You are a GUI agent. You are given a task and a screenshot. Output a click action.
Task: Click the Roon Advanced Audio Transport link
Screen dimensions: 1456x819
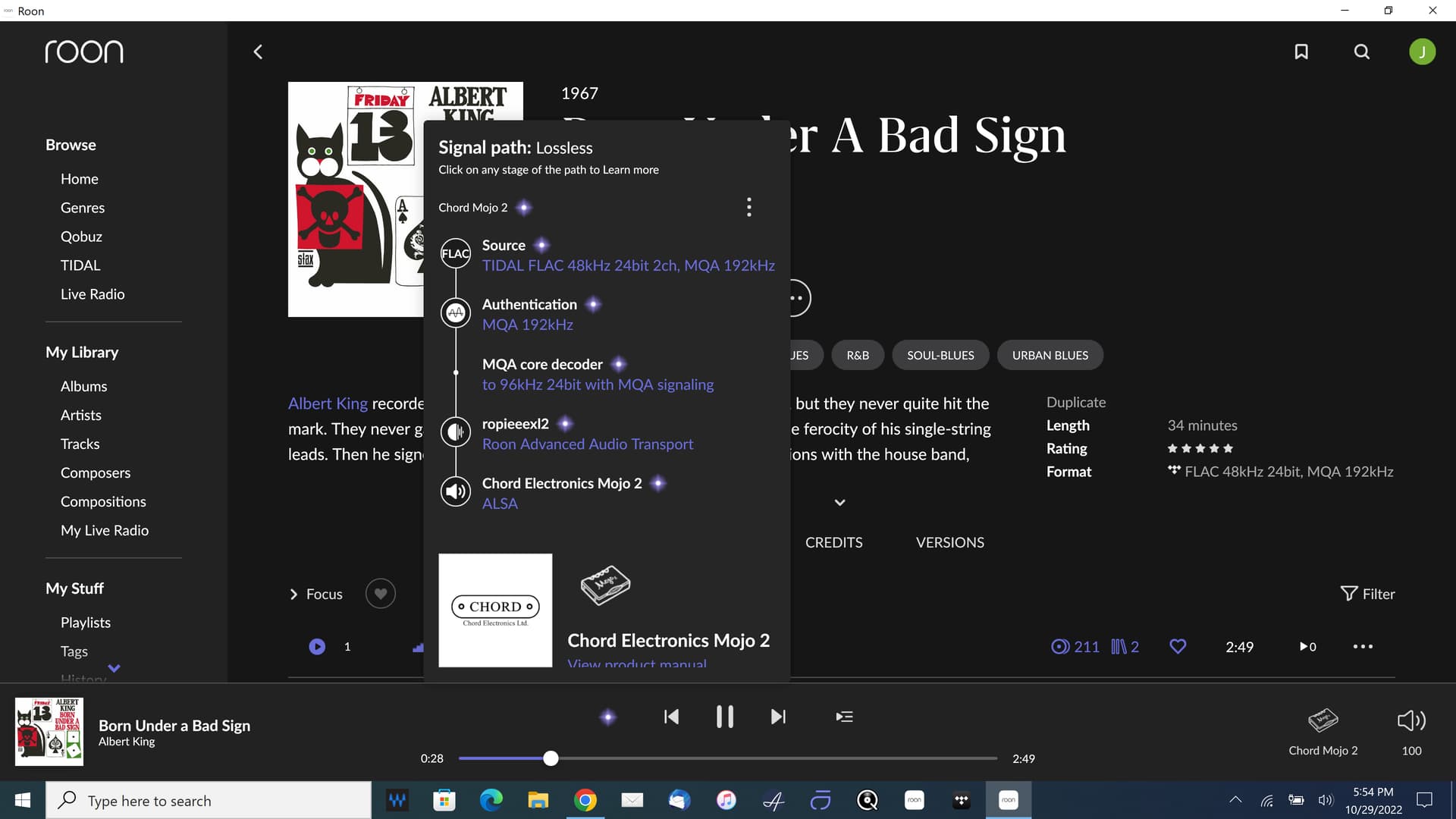point(588,444)
